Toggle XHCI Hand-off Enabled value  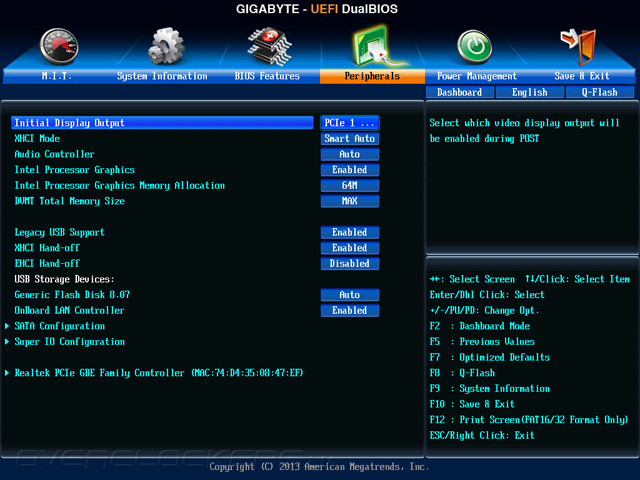pos(350,248)
